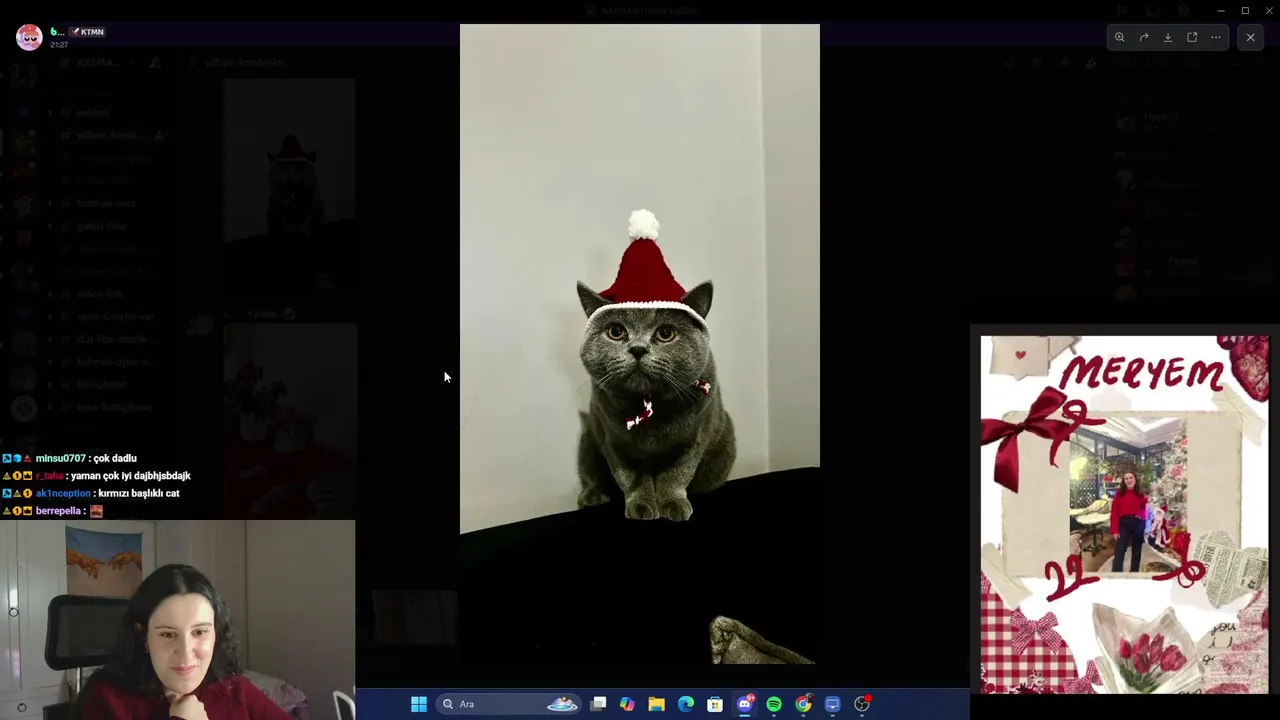1280x720 pixels.
Task: Download the cat image
Action: pyautogui.click(x=1168, y=37)
